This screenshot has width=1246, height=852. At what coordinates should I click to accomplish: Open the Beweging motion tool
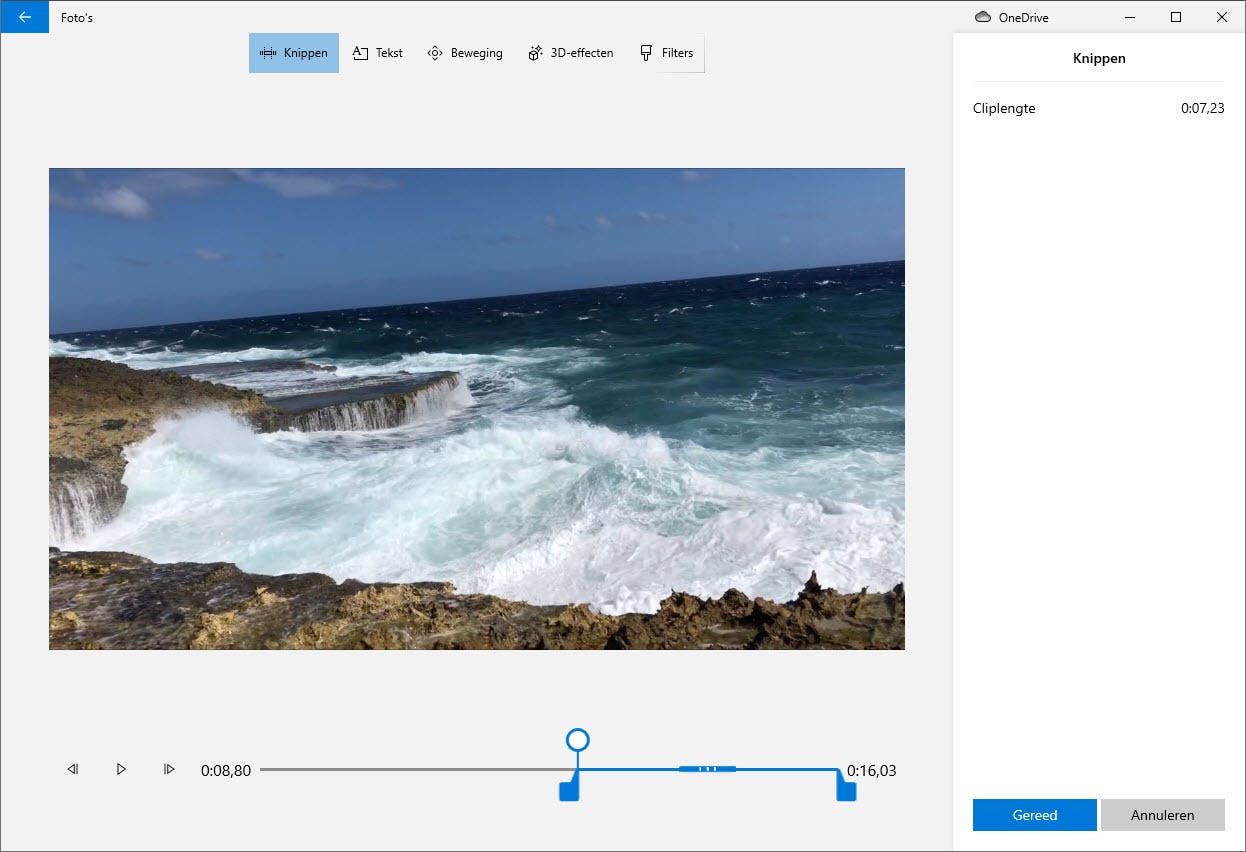tap(465, 53)
